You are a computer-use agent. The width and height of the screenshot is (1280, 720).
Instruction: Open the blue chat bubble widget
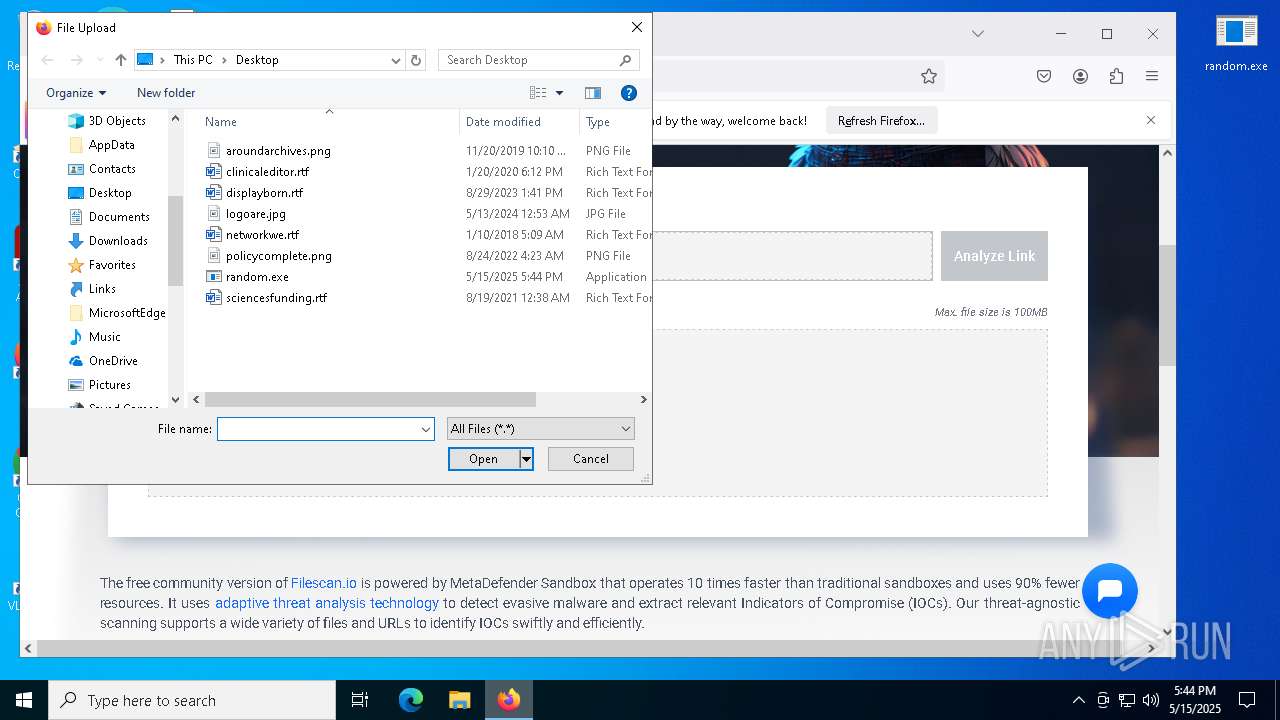coord(1110,590)
